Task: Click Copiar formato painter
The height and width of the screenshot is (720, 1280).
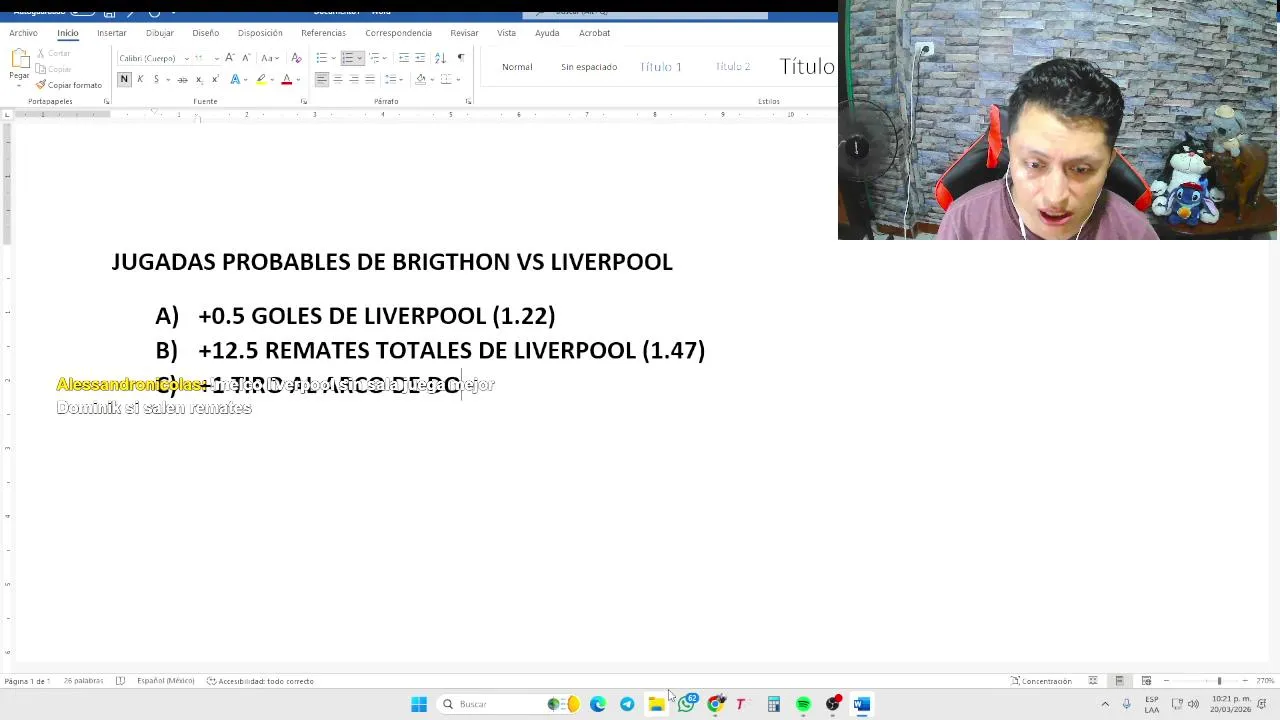Action: [x=68, y=85]
